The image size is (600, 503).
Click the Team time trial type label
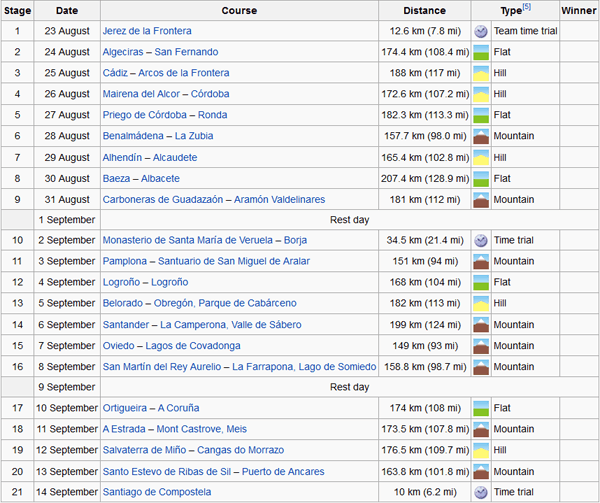click(x=525, y=31)
